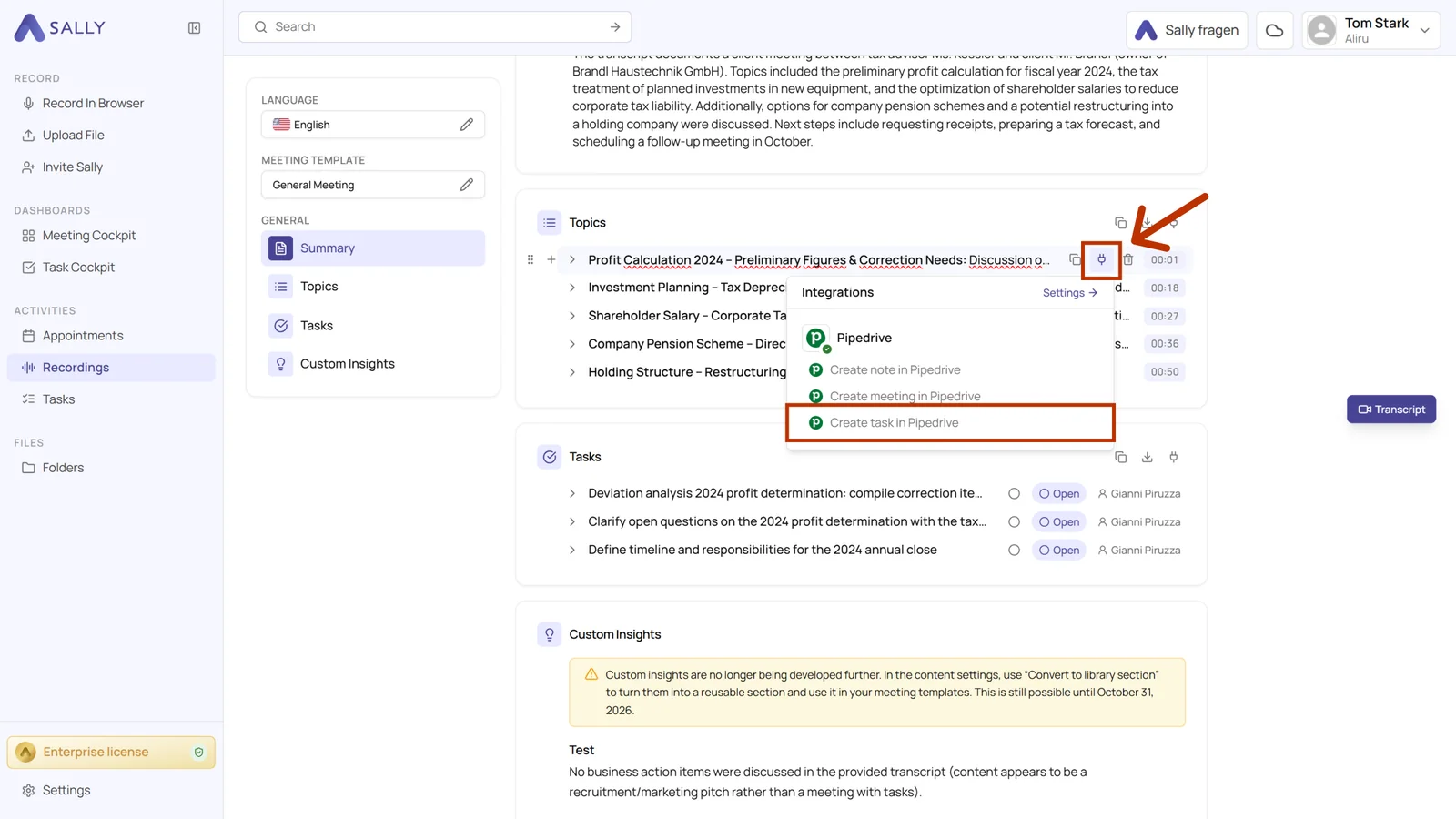Mark Clarify open questions task complete

(1014, 522)
